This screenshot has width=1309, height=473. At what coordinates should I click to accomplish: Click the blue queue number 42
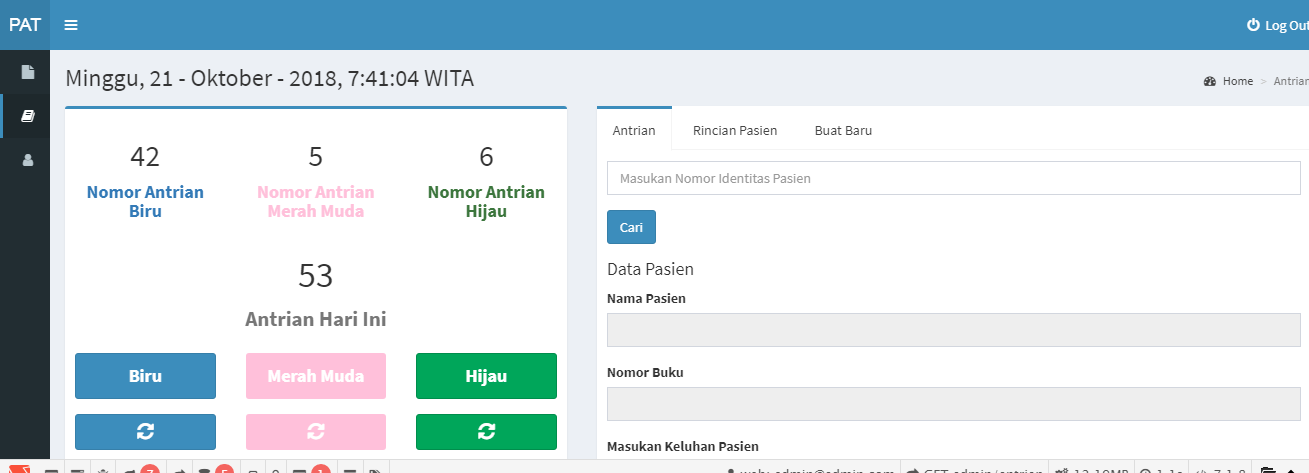point(145,157)
